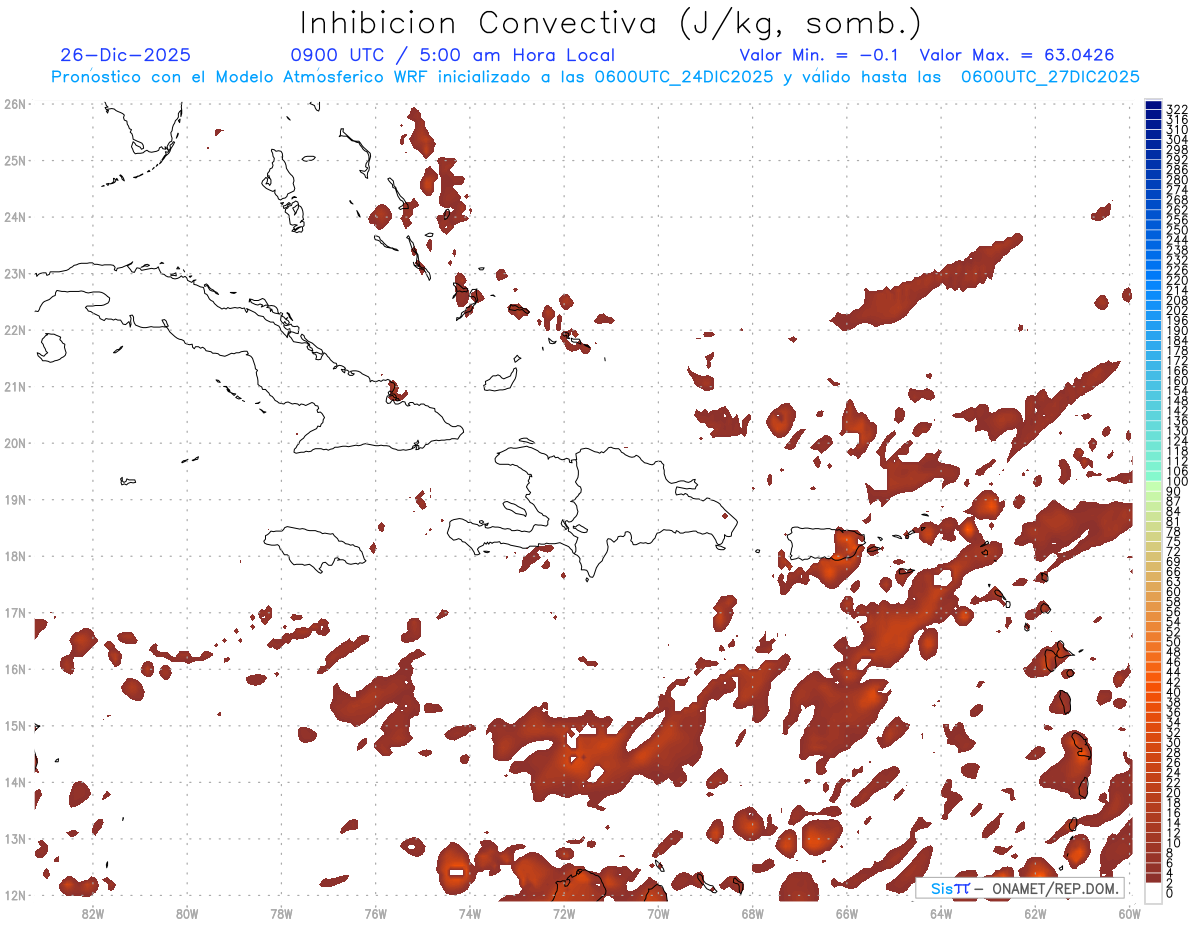
Task: Click the '80W' longitude label
Action: (x=187, y=912)
